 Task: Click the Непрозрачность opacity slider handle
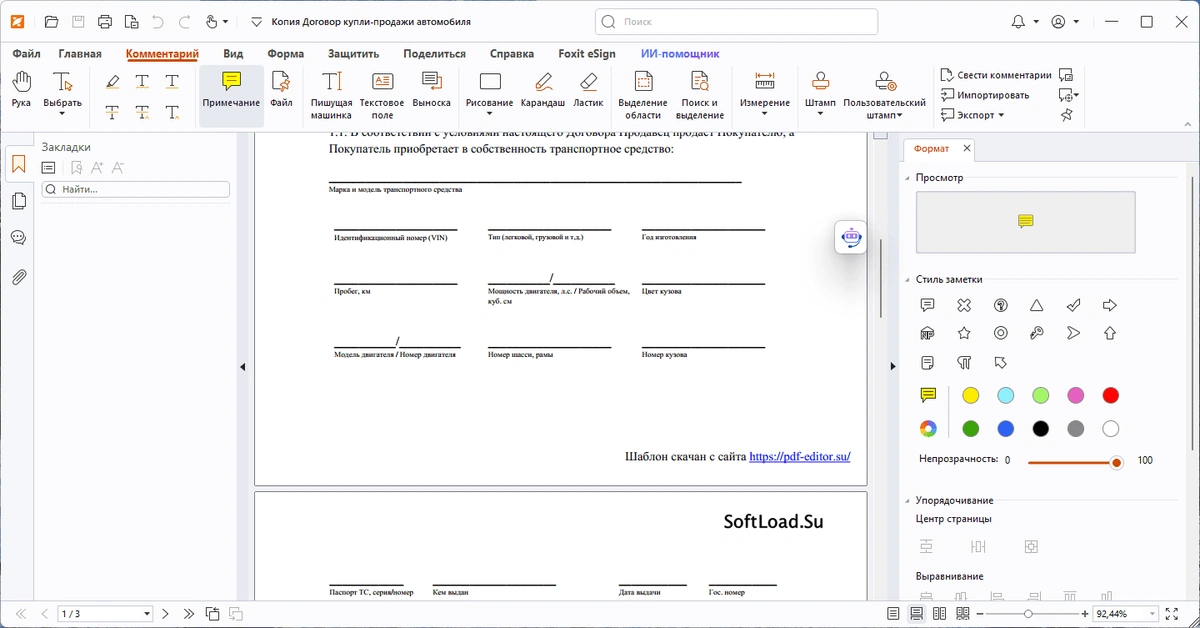tap(1117, 462)
